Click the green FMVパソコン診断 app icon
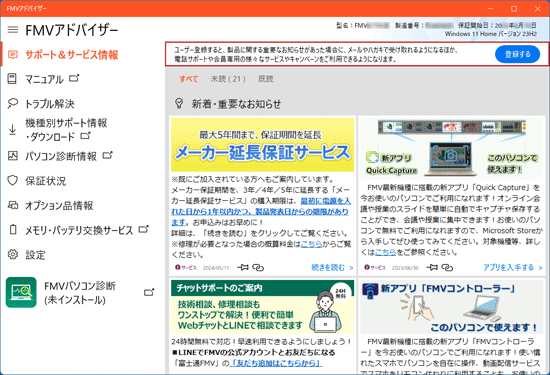550x375 pixels. point(21,293)
